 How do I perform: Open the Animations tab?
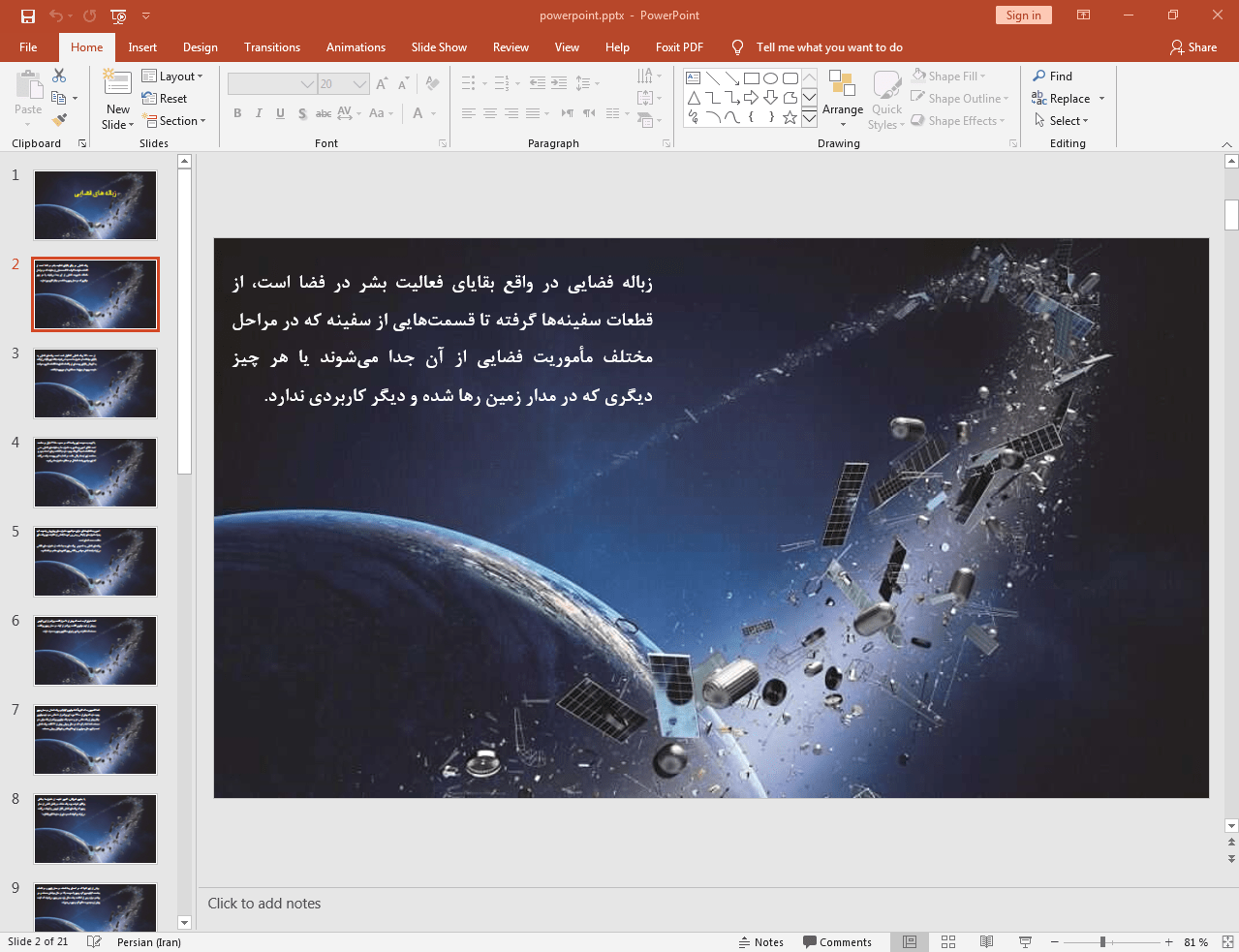[x=356, y=47]
